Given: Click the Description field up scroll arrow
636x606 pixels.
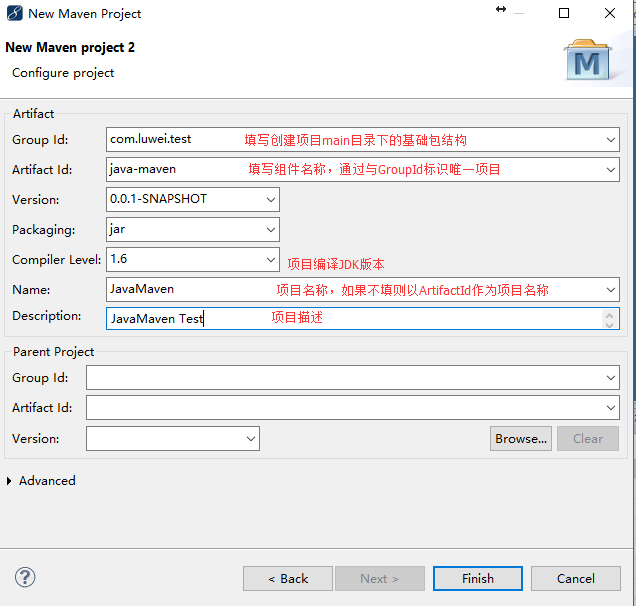Looking at the screenshot, I should (609, 315).
